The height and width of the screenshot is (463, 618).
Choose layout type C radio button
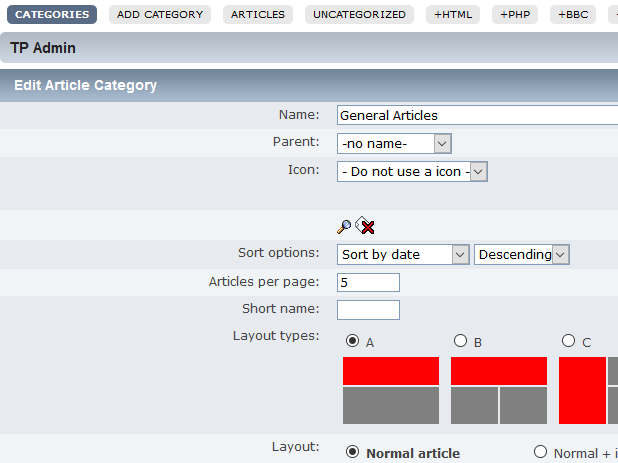point(569,341)
